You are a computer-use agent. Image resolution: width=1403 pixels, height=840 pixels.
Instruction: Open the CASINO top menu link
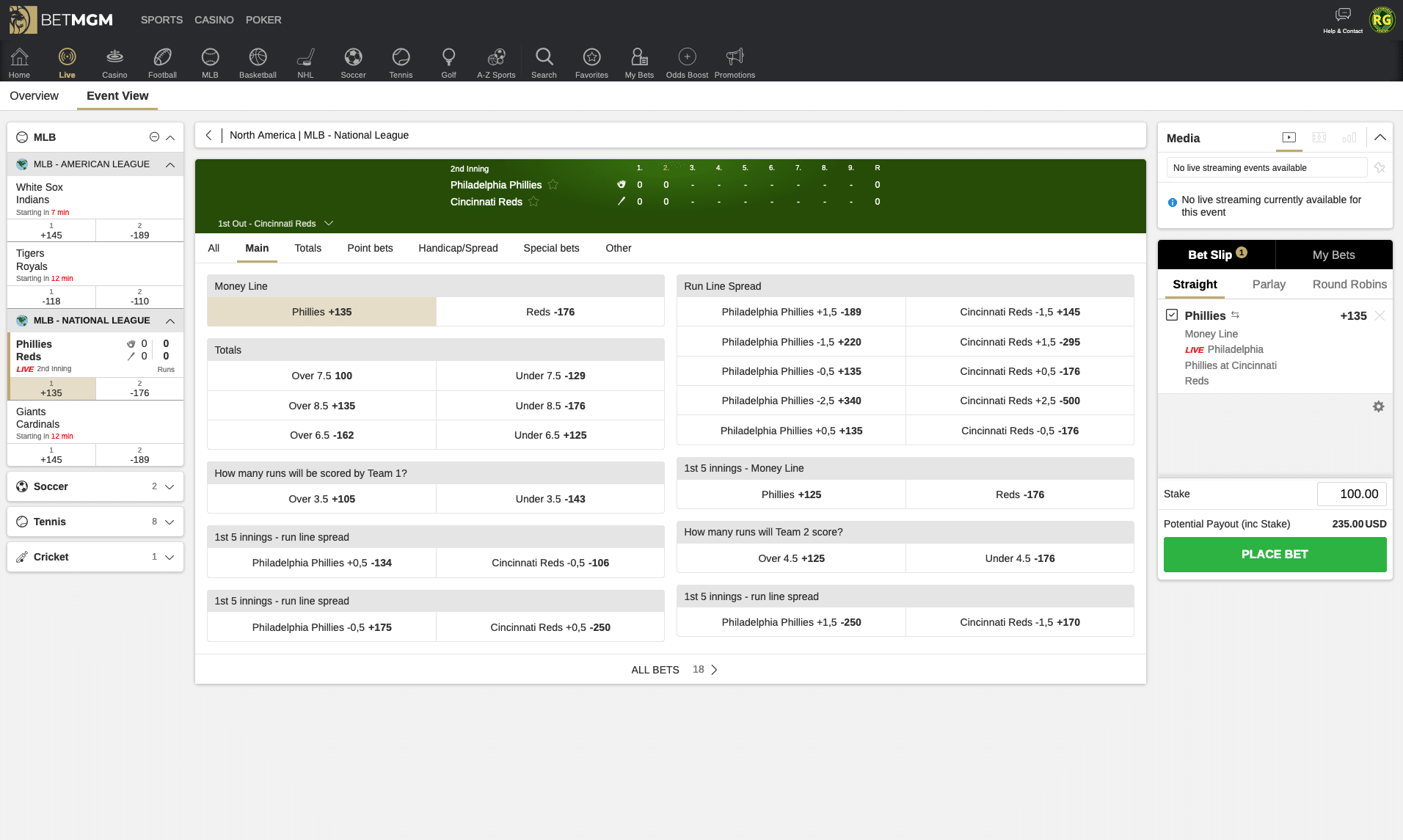pyautogui.click(x=214, y=20)
